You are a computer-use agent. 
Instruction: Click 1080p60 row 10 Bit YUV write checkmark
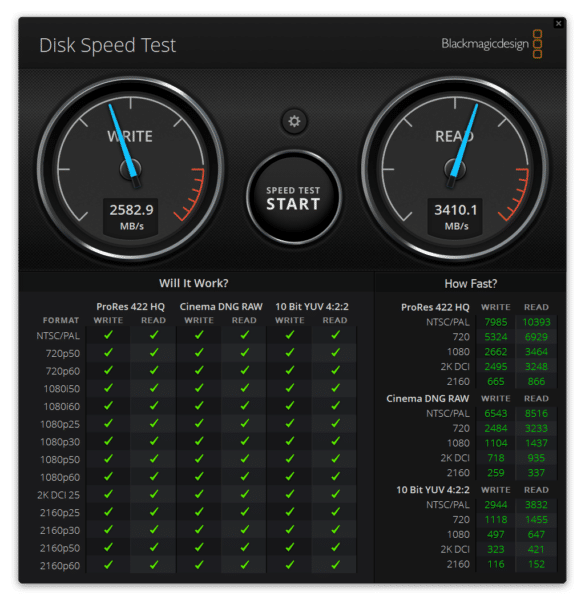tap(290, 476)
